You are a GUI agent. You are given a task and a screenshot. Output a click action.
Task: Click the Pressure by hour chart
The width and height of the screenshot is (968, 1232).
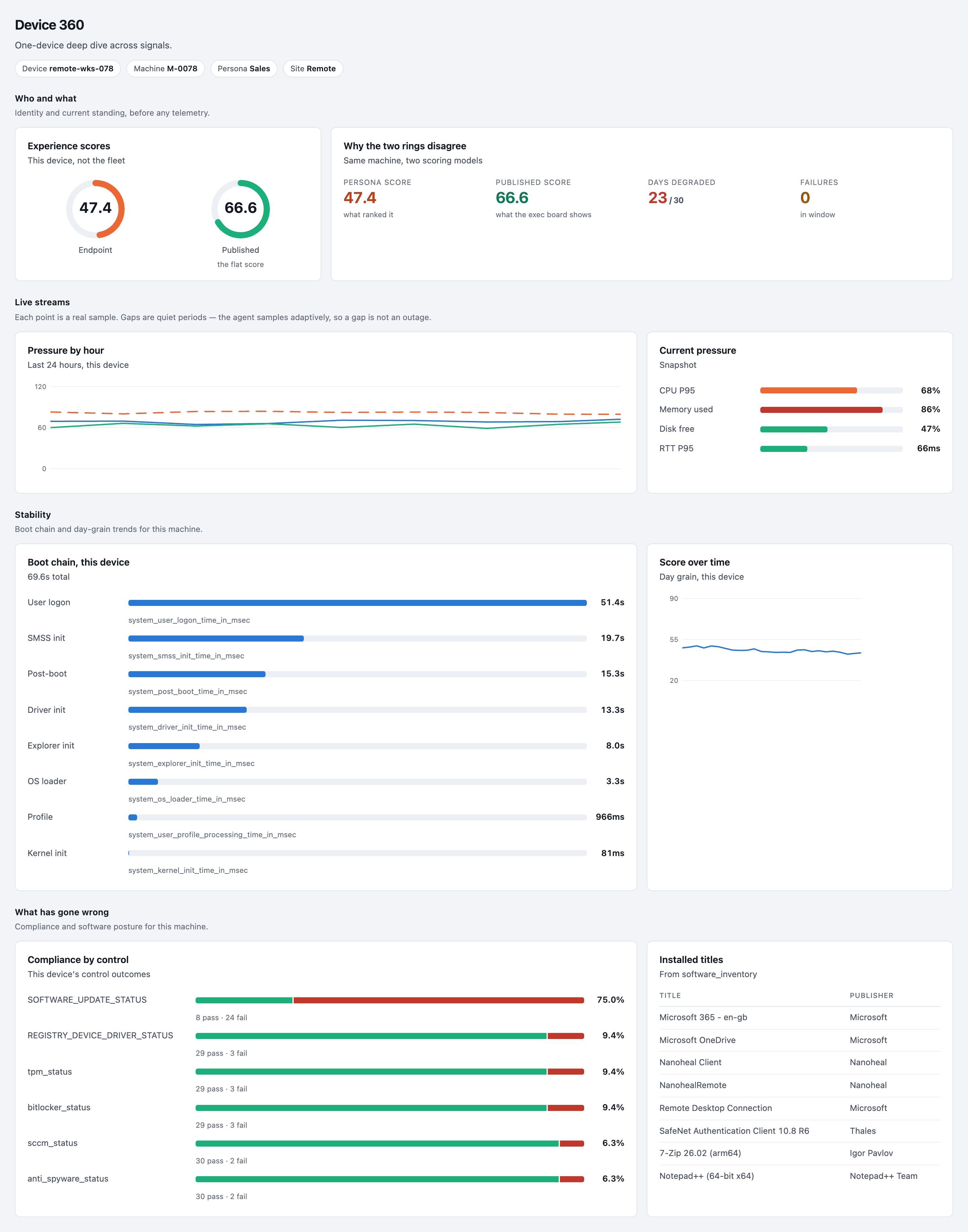click(x=326, y=428)
